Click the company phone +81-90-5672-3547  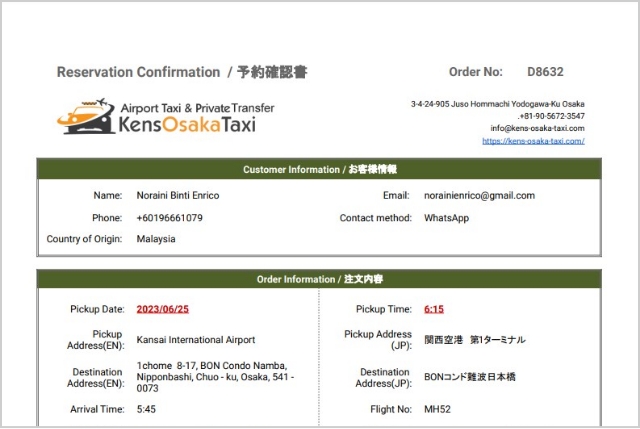pos(551,116)
